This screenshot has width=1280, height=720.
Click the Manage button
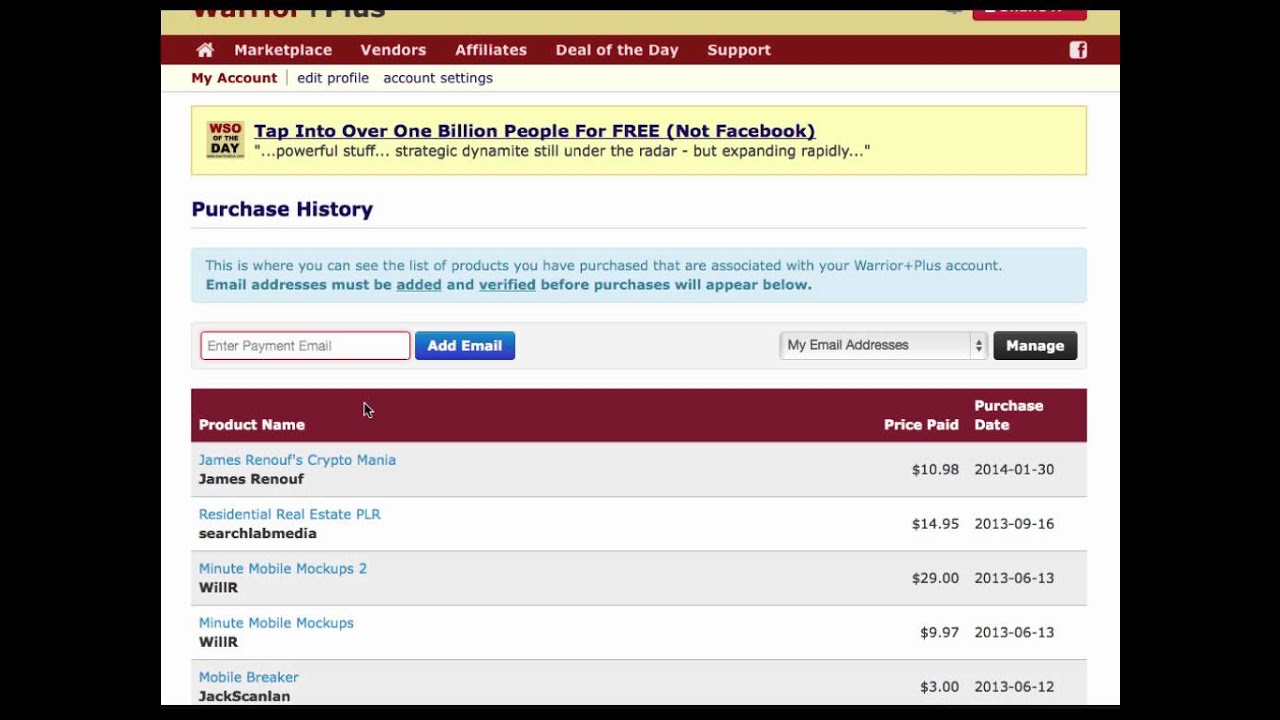(1035, 346)
